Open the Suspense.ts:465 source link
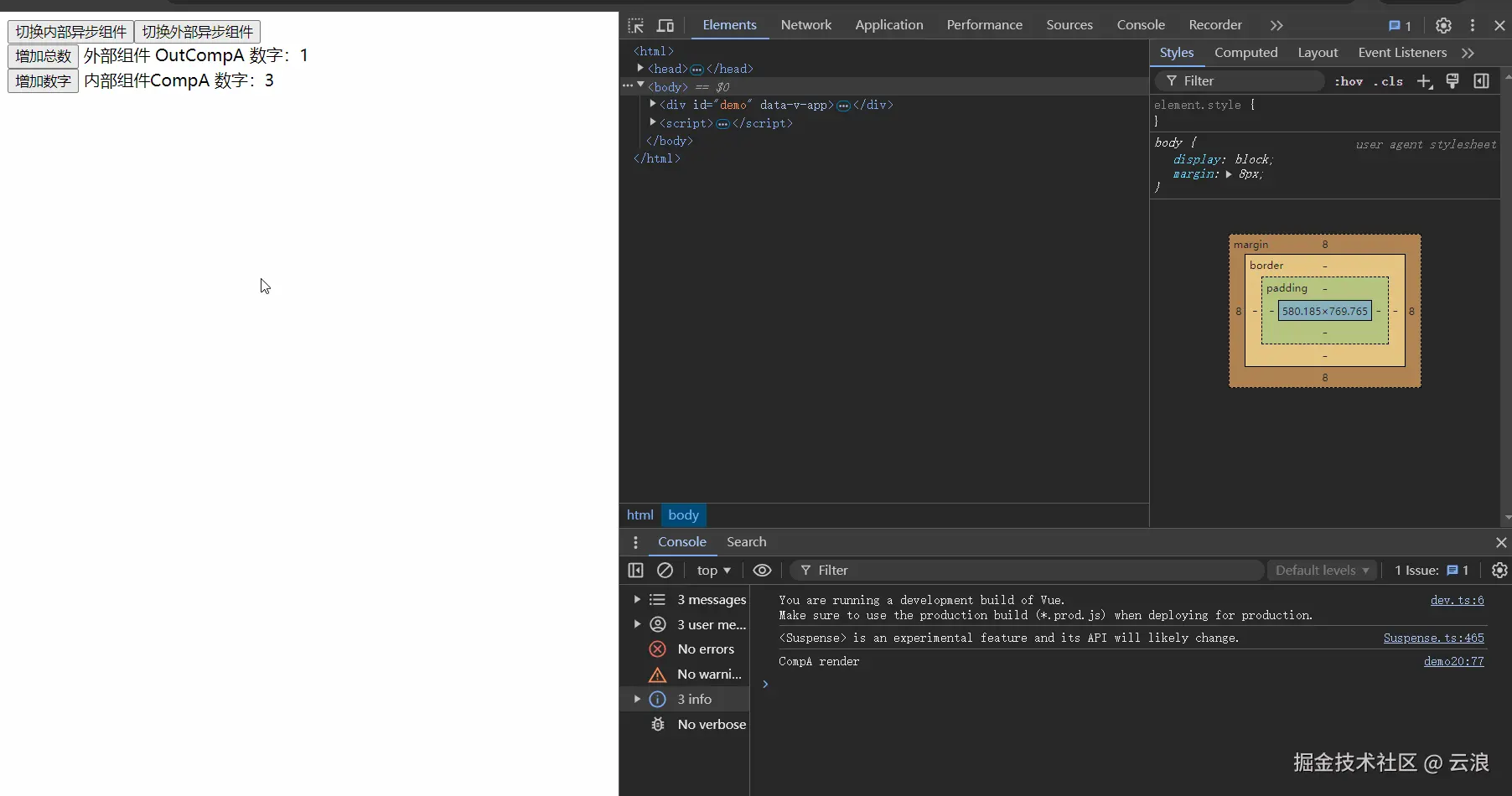This screenshot has width=1512, height=796. 1434,638
